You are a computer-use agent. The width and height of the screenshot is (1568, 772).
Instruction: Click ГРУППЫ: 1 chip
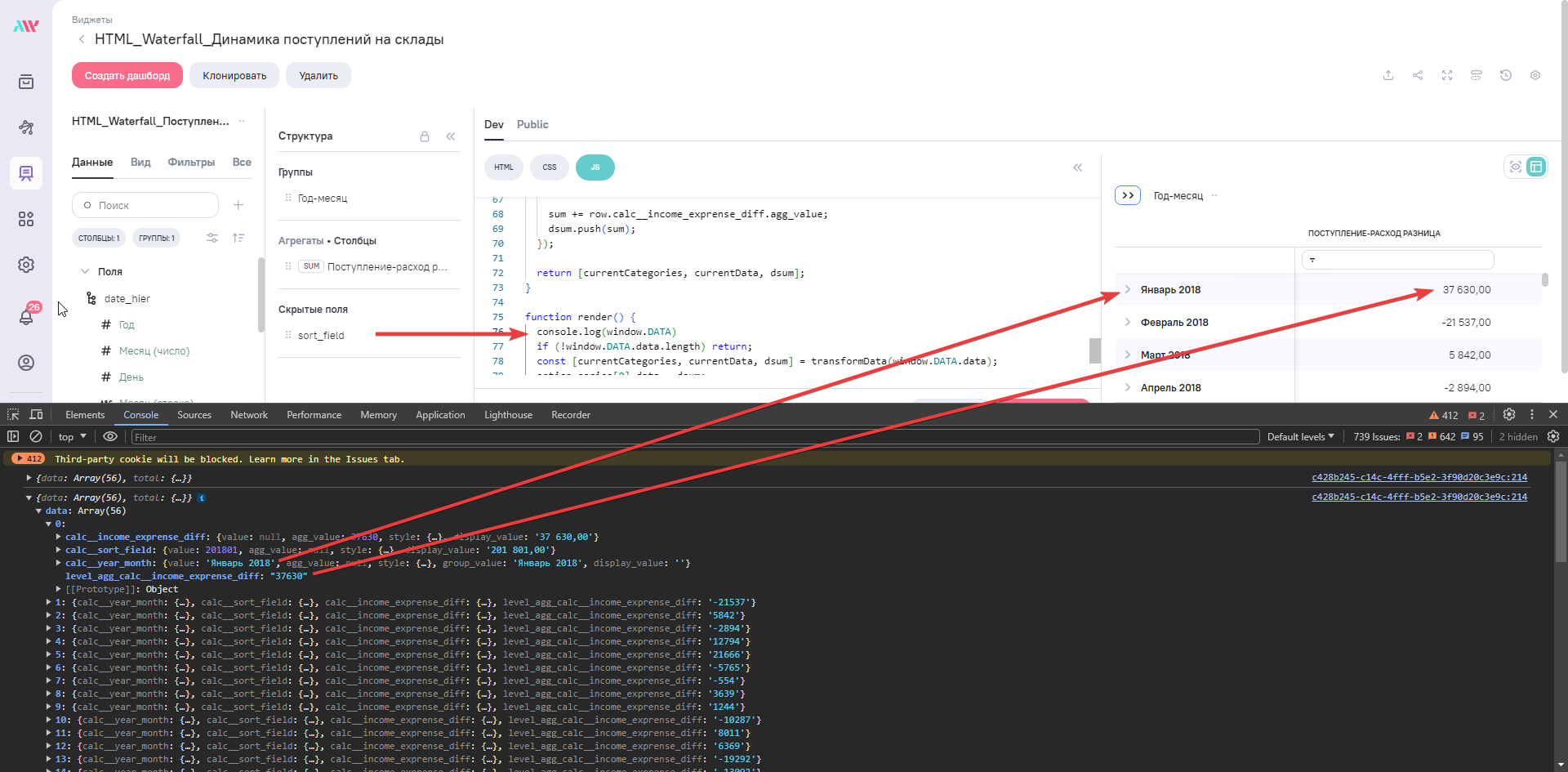[x=157, y=238]
